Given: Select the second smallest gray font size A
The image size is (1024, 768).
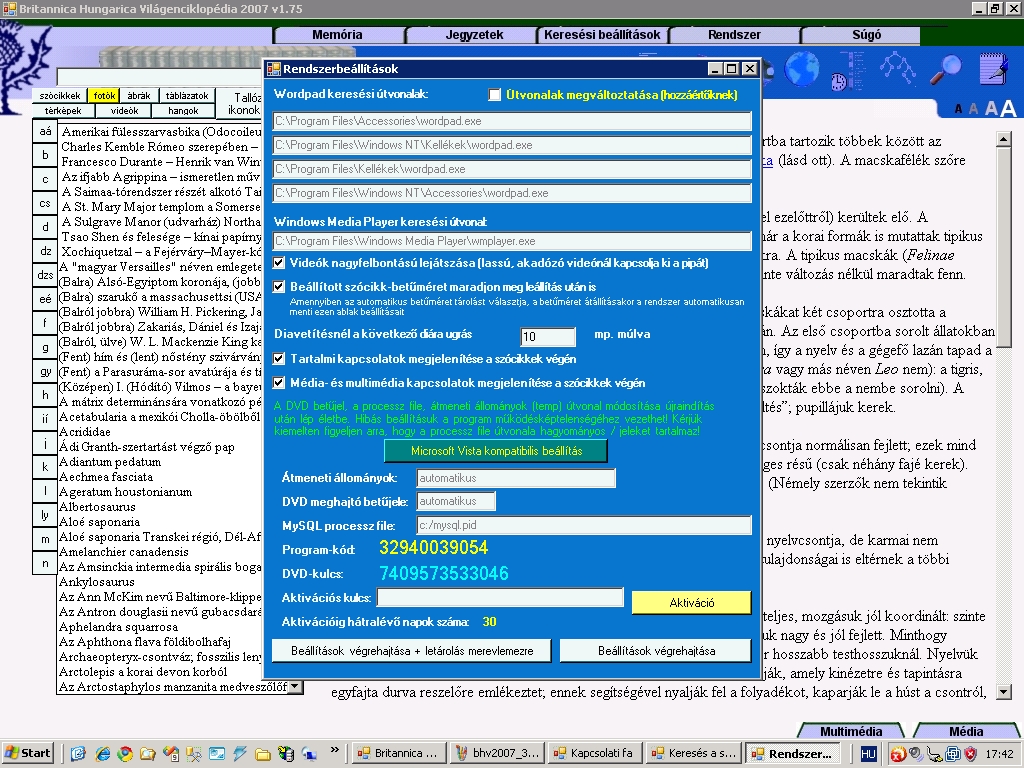Looking at the screenshot, I should [973, 108].
